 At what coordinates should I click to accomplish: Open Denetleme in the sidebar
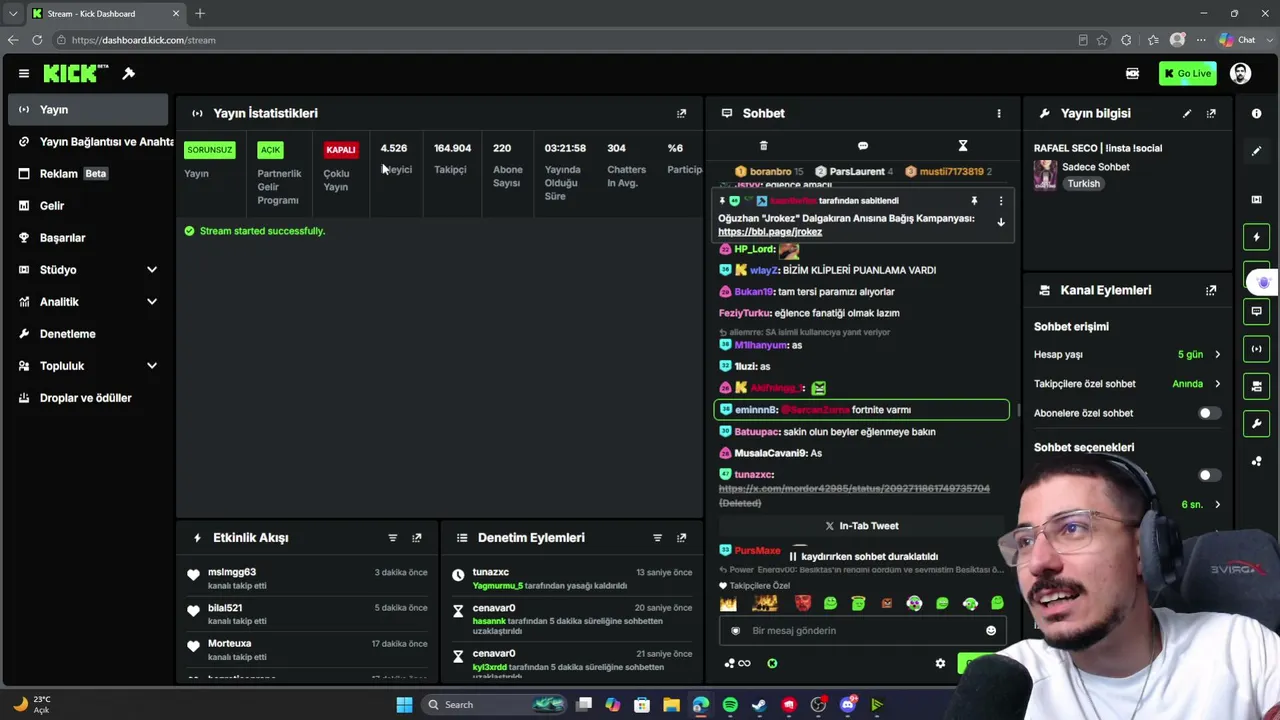click(x=88, y=334)
